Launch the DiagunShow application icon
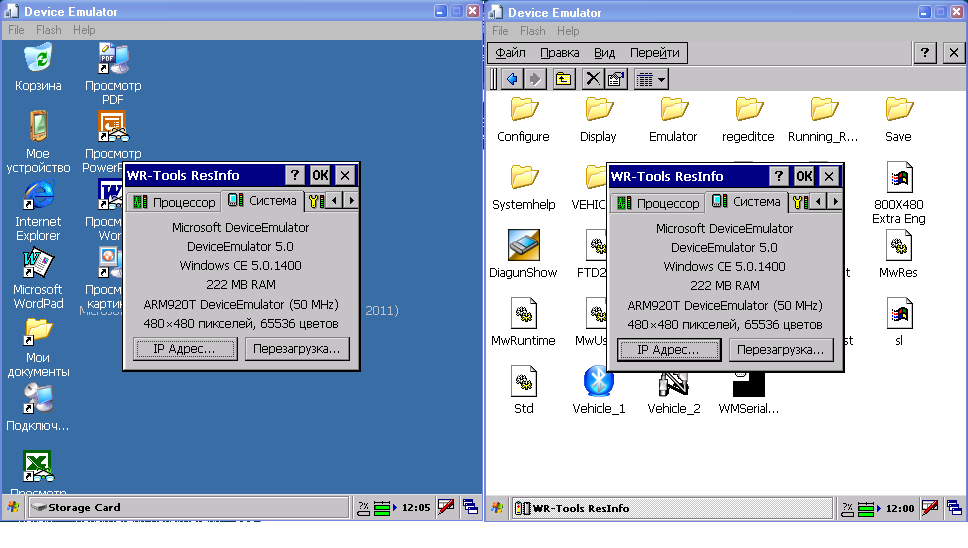Image resolution: width=968 pixels, height=548 pixels. coord(524,254)
